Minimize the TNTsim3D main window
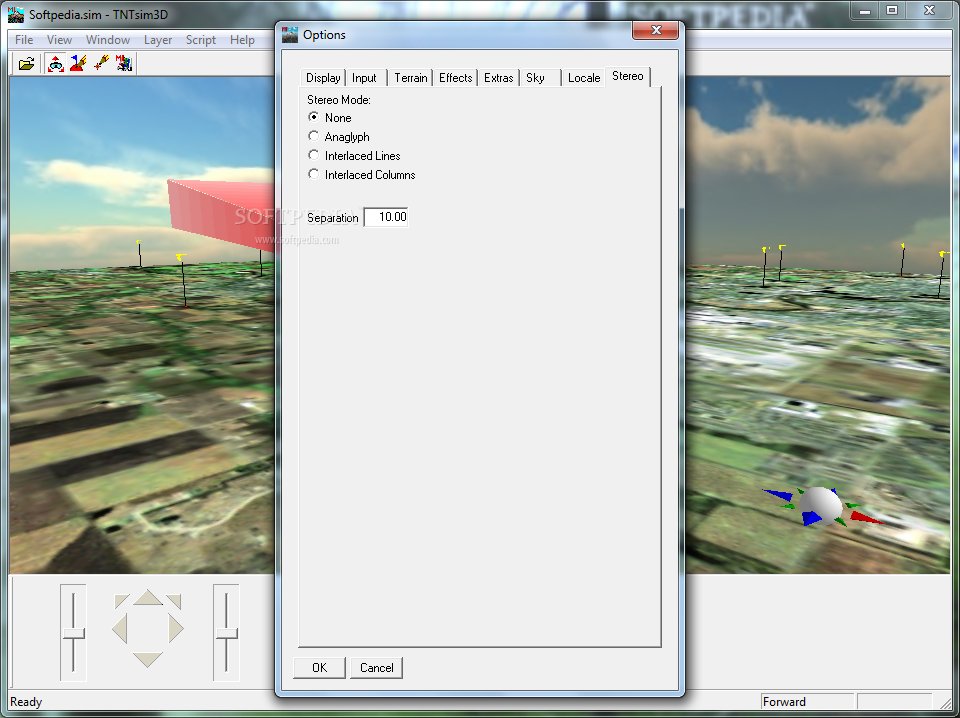The image size is (960, 718). point(865,10)
